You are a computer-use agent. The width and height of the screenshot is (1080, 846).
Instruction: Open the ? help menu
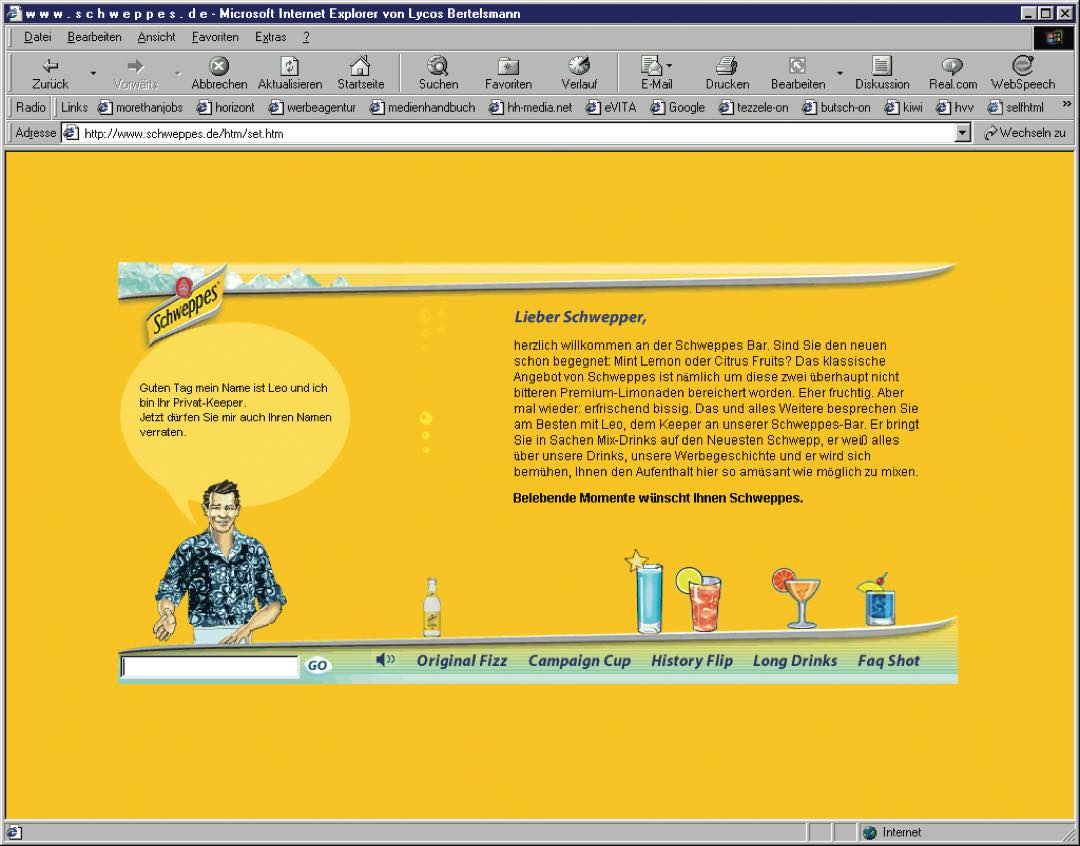click(x=306, y=37)
